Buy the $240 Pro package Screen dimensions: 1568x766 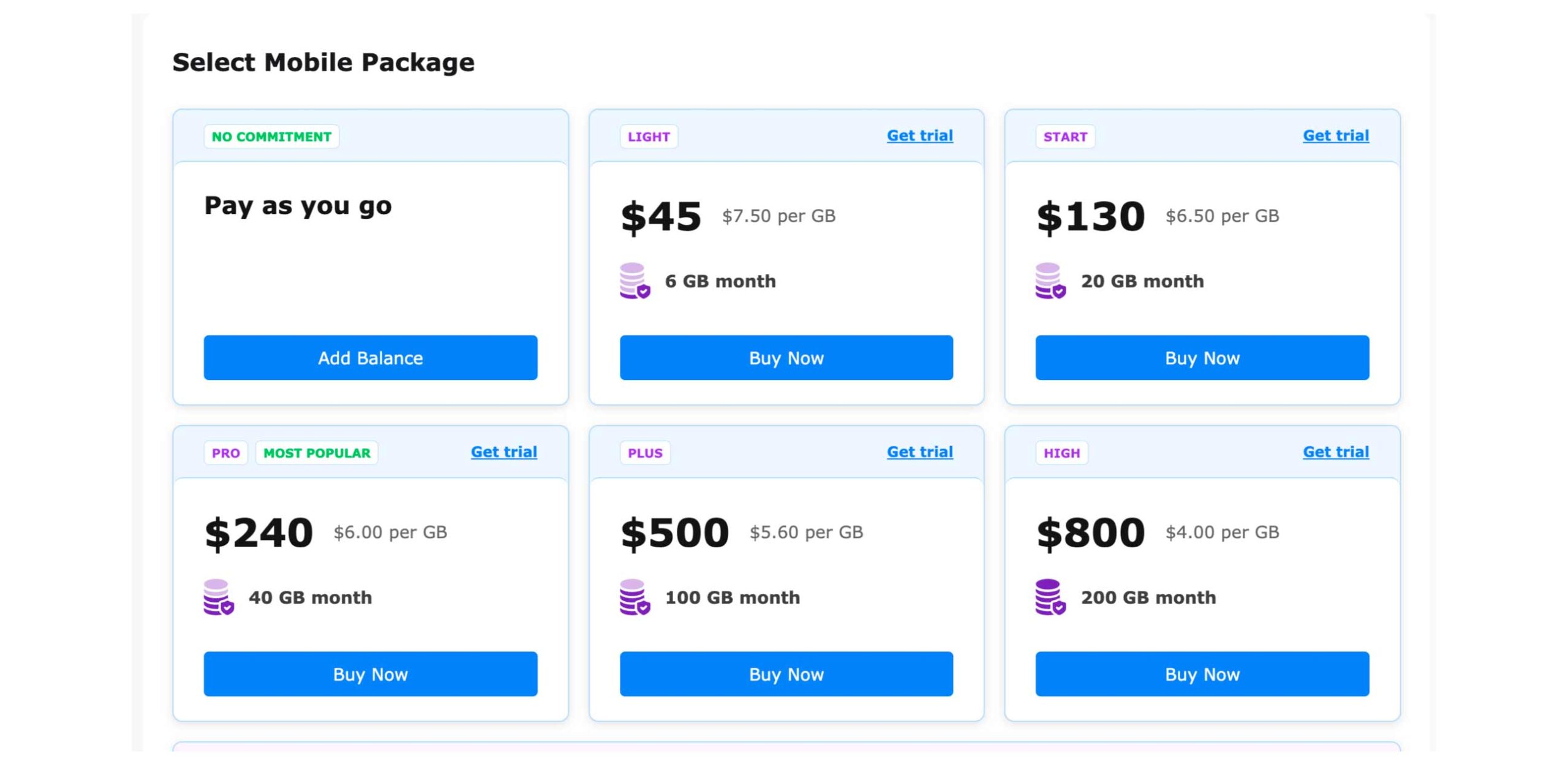pyautogui.click(x=370, y=674)
